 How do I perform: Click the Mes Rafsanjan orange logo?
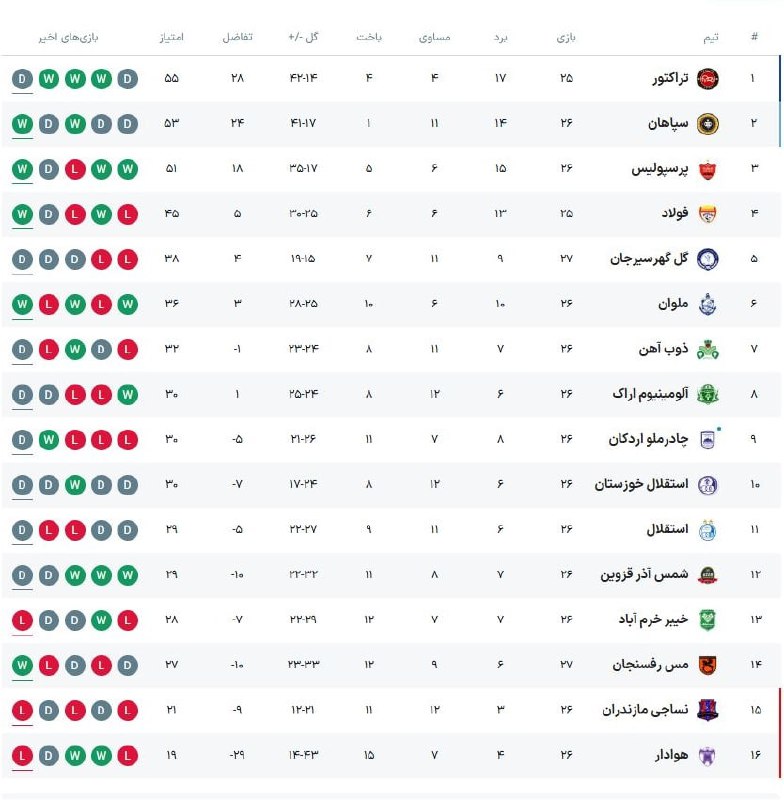click(707, 664)
